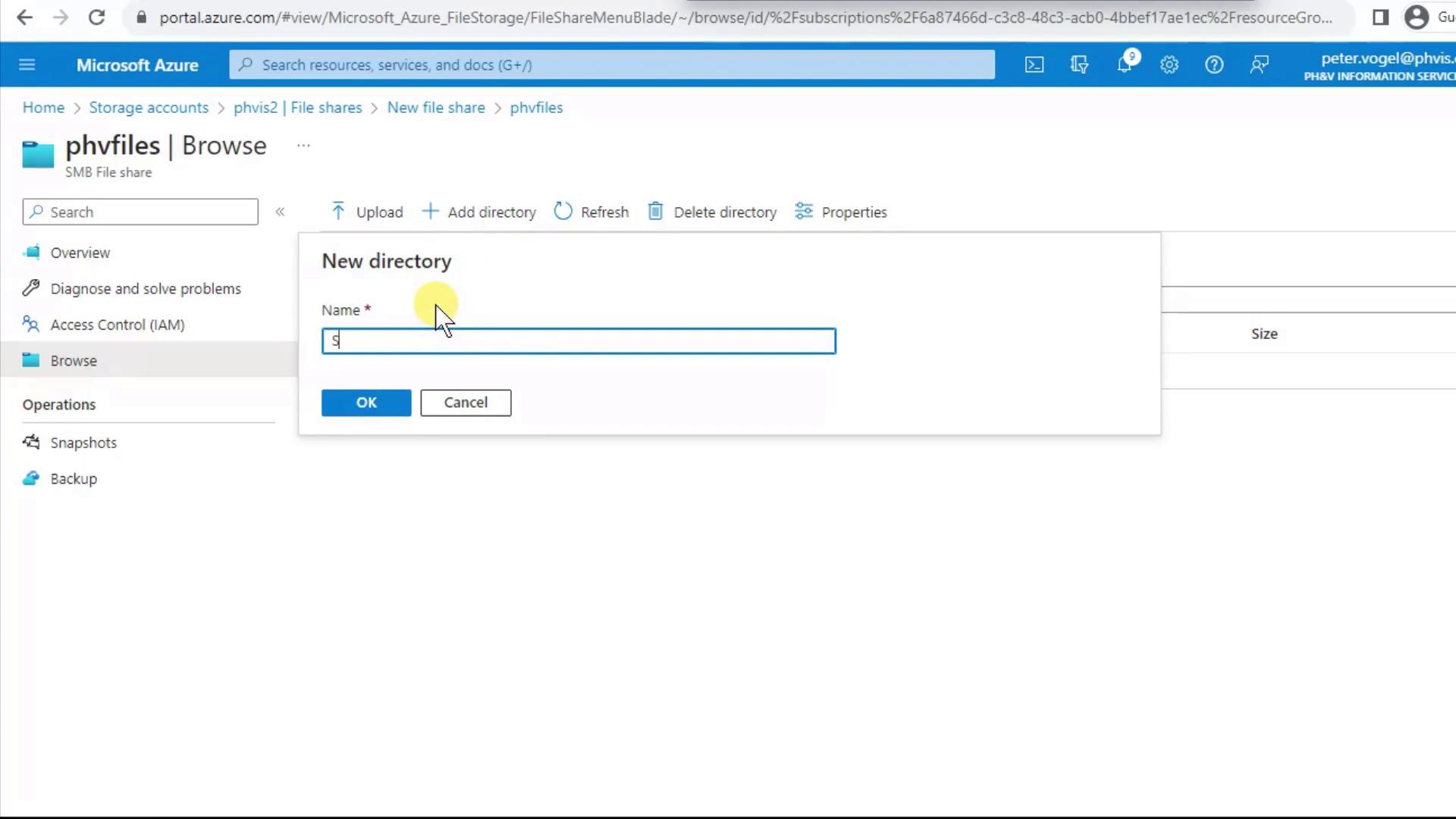1456x819 pixels.
Task: Click Storage accounts breadcrumb link
Action: [x=149, y=108]
